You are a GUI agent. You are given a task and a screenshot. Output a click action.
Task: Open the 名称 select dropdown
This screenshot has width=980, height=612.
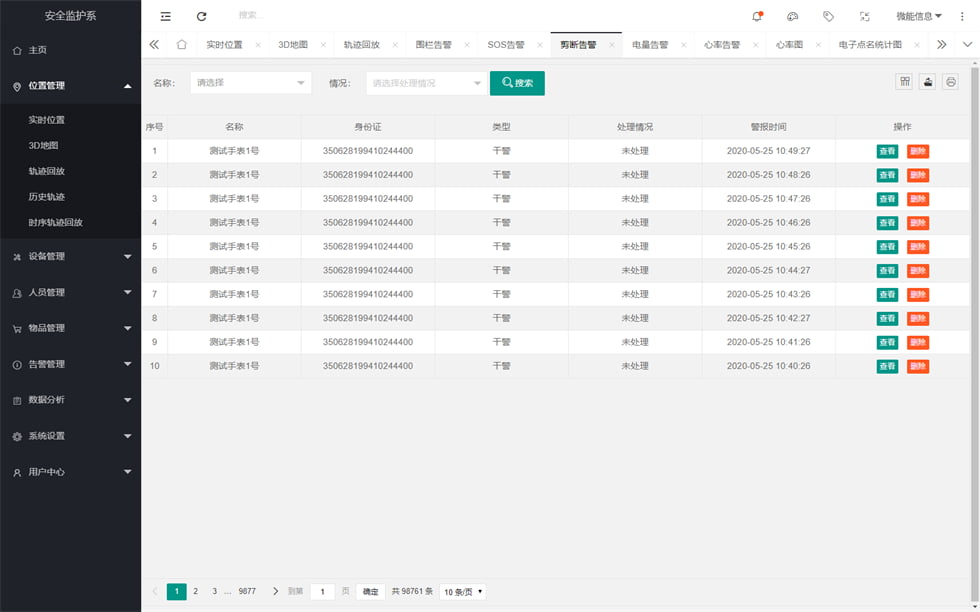point(250,83)
